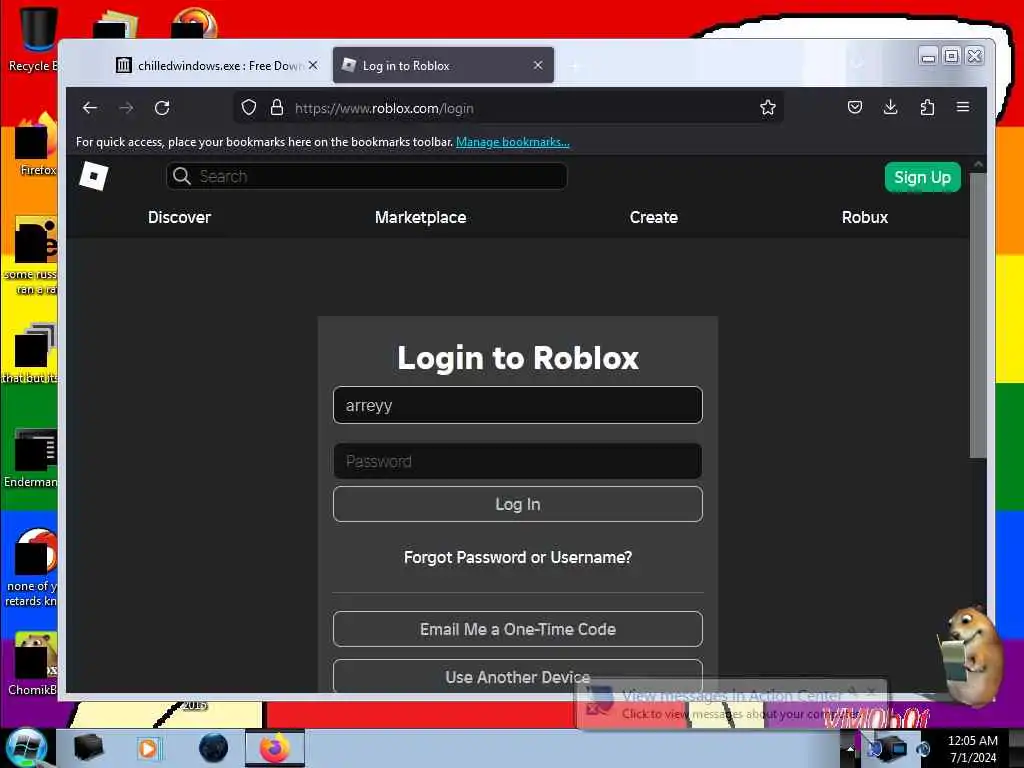Open the Discover menu item
Viewport: 1024px width, 768px height.
(179, 217)
